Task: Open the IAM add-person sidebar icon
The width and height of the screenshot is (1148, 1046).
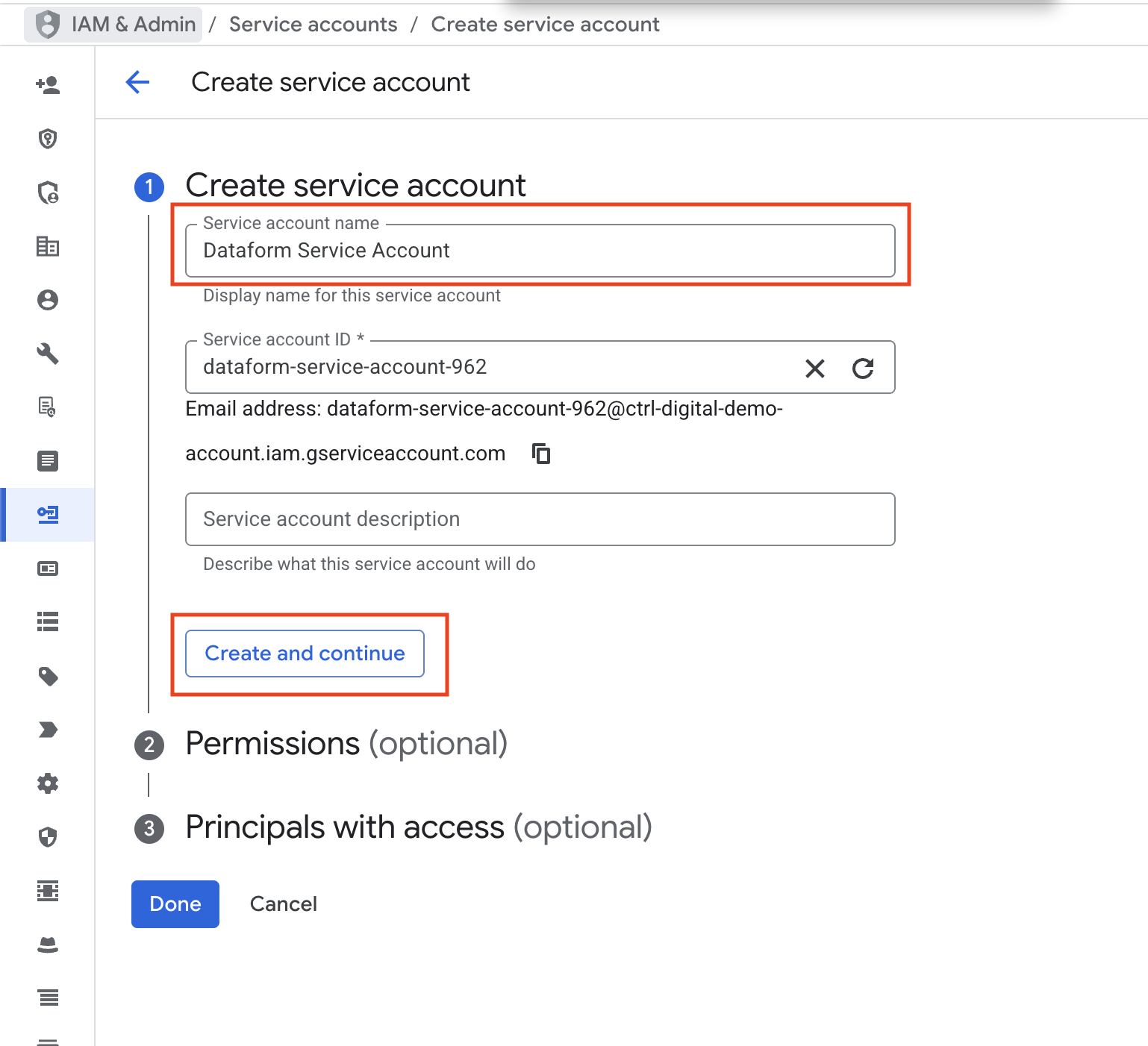Action: pyautogui.click(x=48, y=85)
